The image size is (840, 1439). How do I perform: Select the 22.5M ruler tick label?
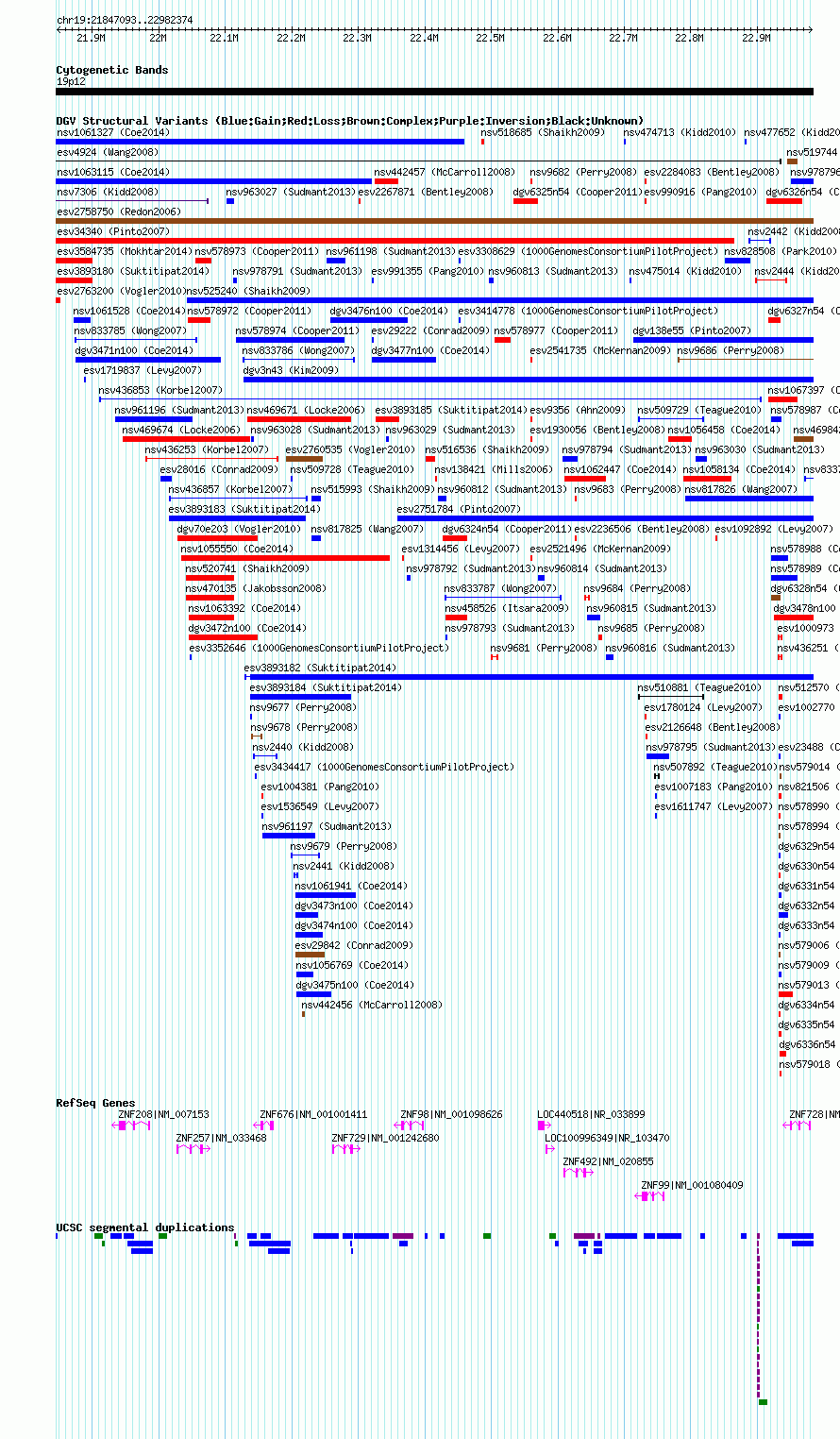(x=490, y=38)
